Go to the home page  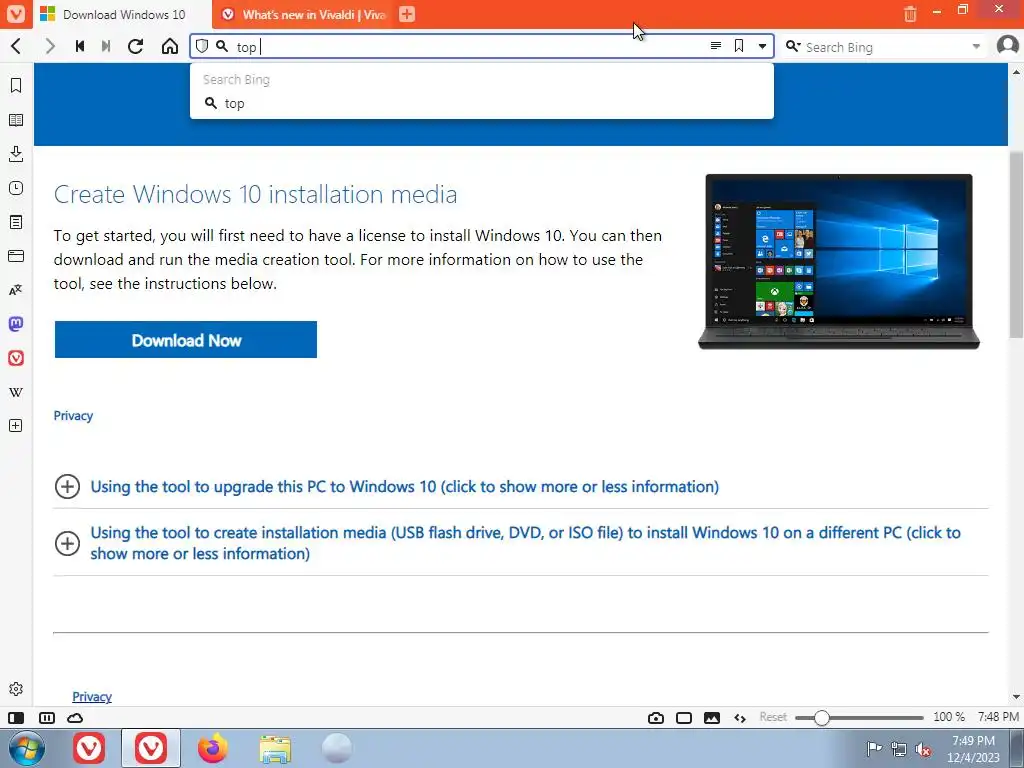pos(170,46)
